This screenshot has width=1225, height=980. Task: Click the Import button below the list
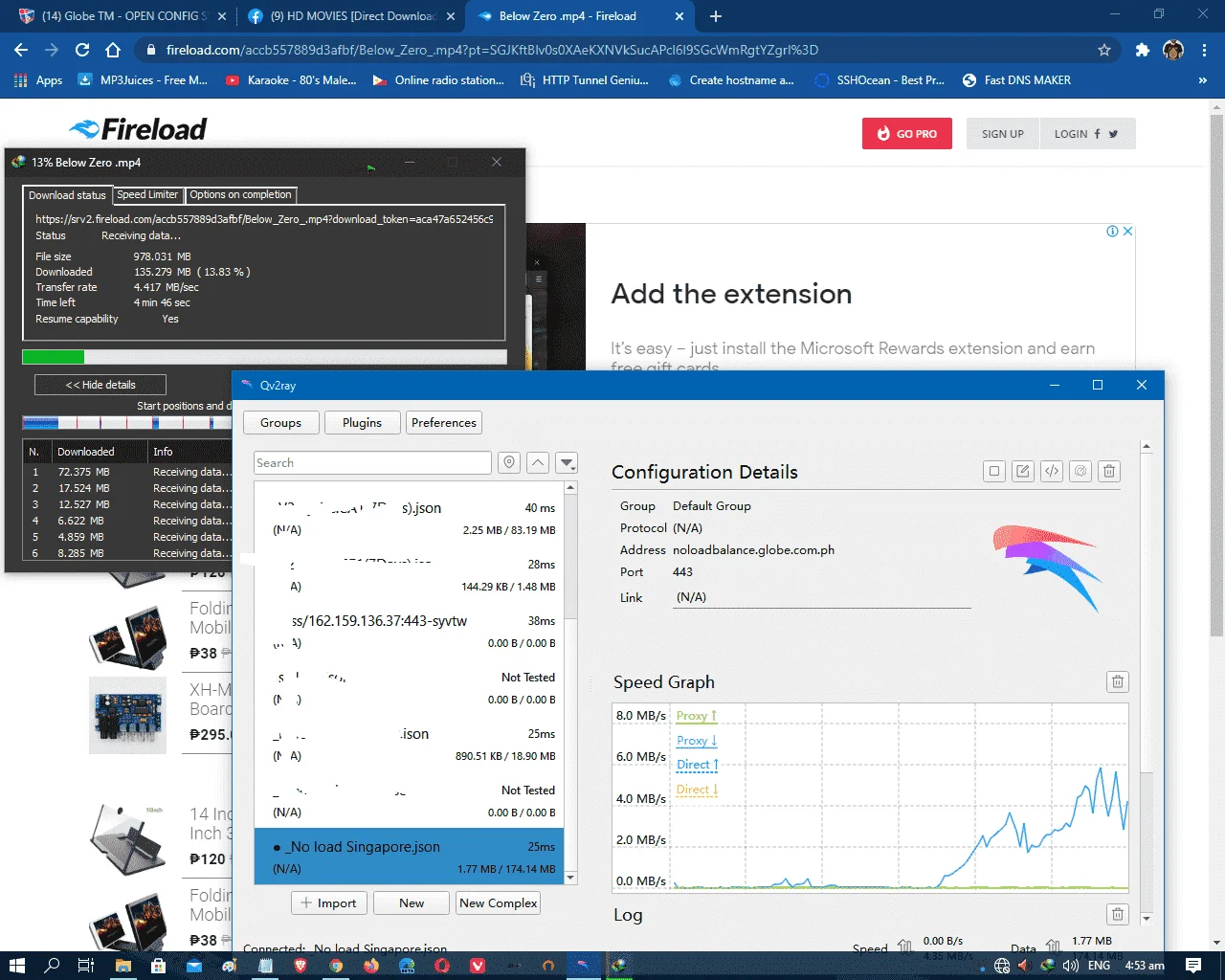pyautogui.click(x=328, y=903)
